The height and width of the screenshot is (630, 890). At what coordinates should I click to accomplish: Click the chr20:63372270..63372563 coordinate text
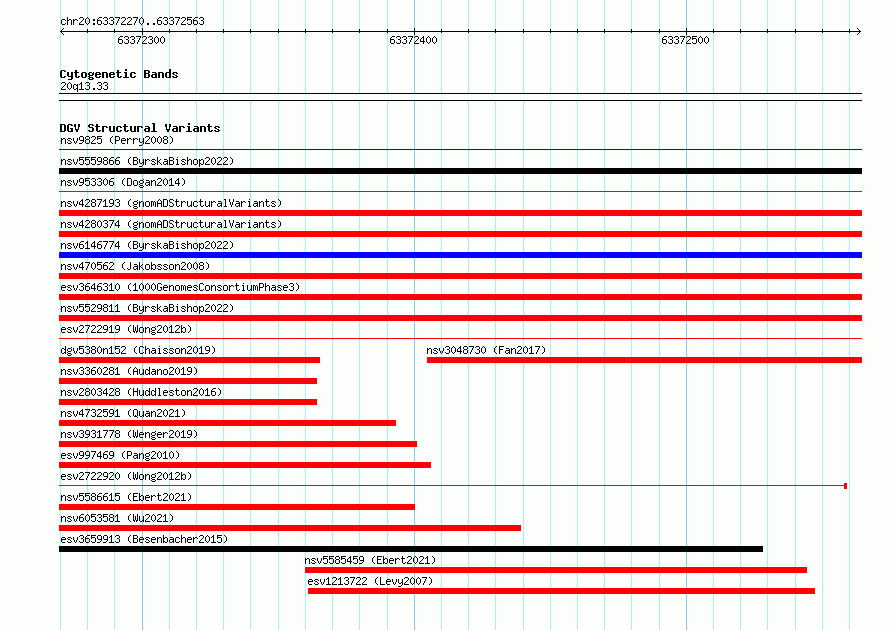(132, 21)
